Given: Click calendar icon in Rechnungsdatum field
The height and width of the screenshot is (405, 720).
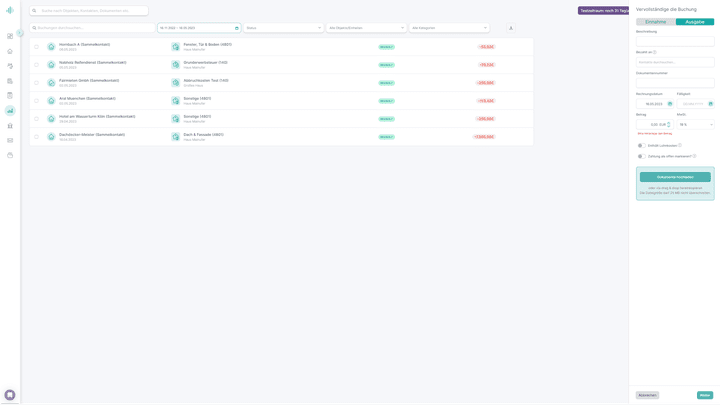Looking at the screenshot, I should click(x=670, y=104).
